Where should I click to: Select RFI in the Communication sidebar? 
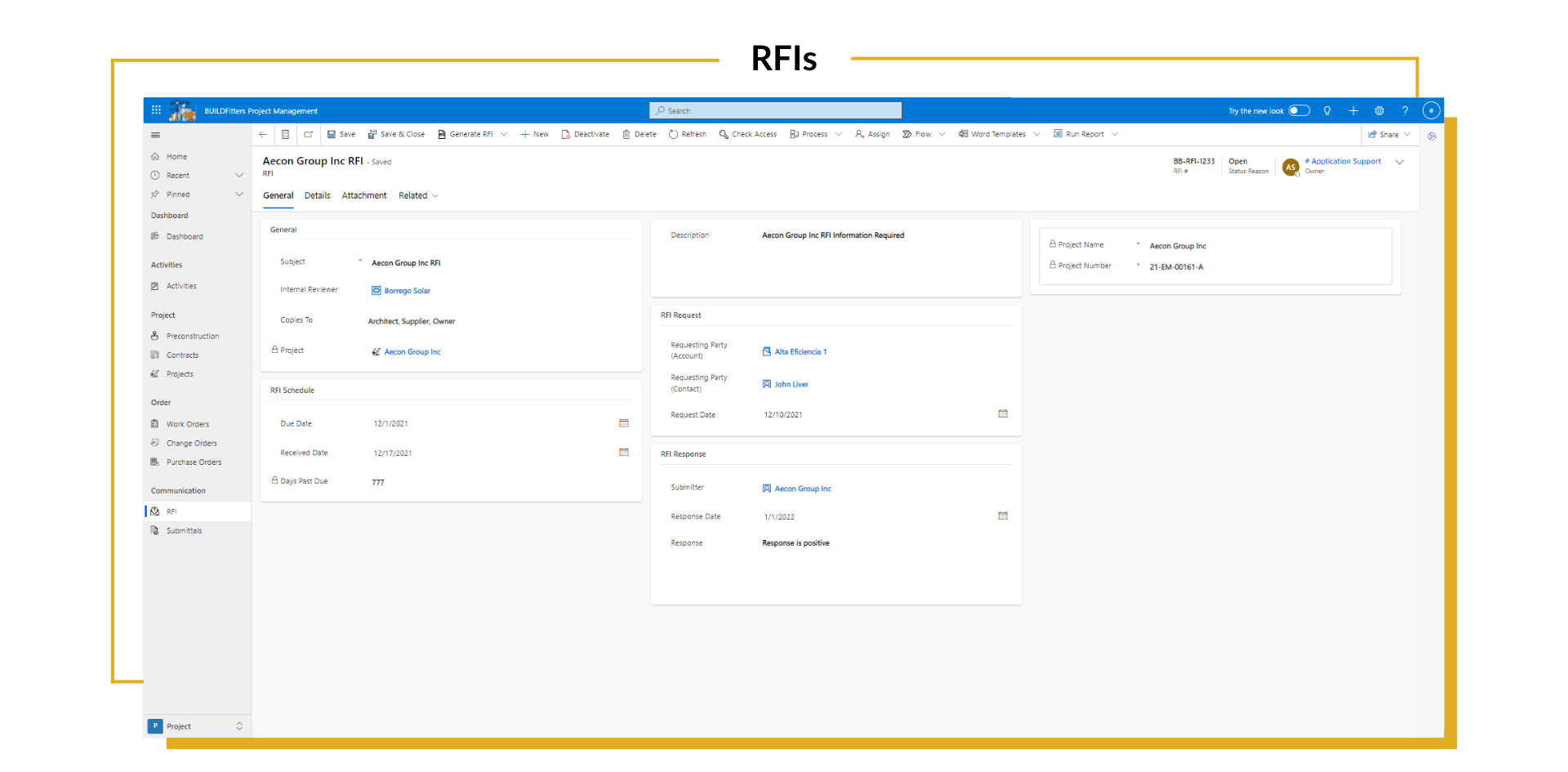coord(172,511)
